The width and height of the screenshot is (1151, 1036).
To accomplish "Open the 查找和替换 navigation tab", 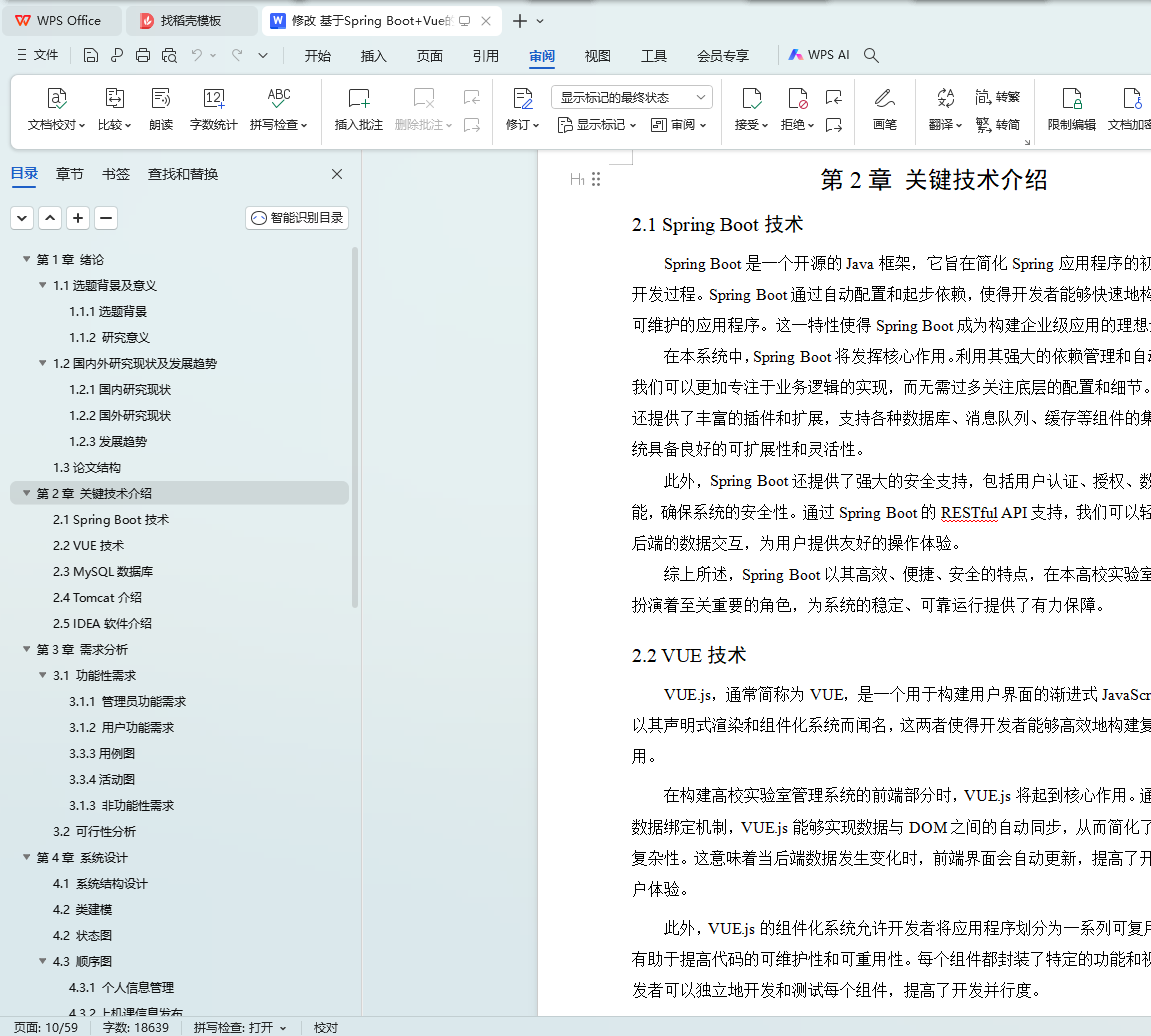I will click(183, 174).
